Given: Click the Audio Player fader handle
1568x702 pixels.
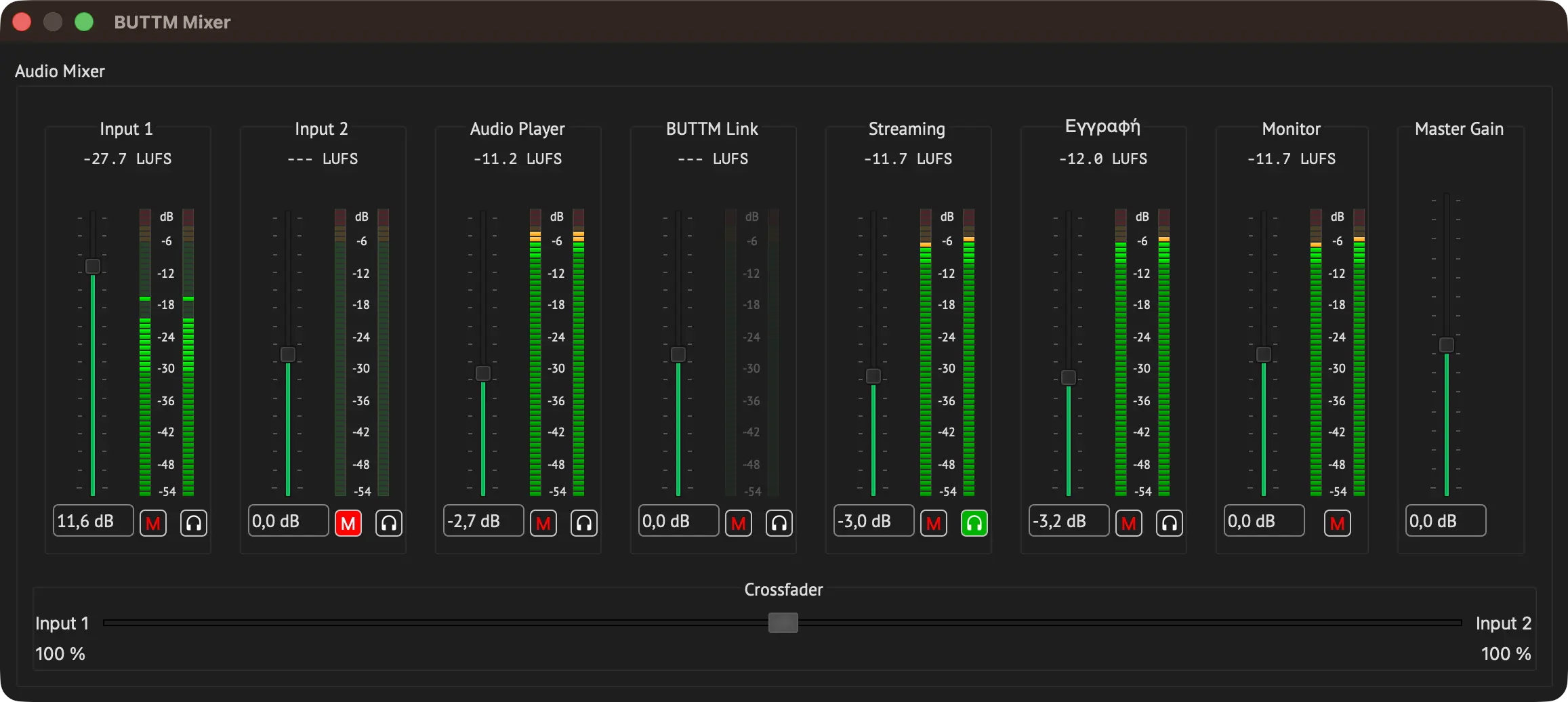Looking at the screenshot, I should (483, 373).
